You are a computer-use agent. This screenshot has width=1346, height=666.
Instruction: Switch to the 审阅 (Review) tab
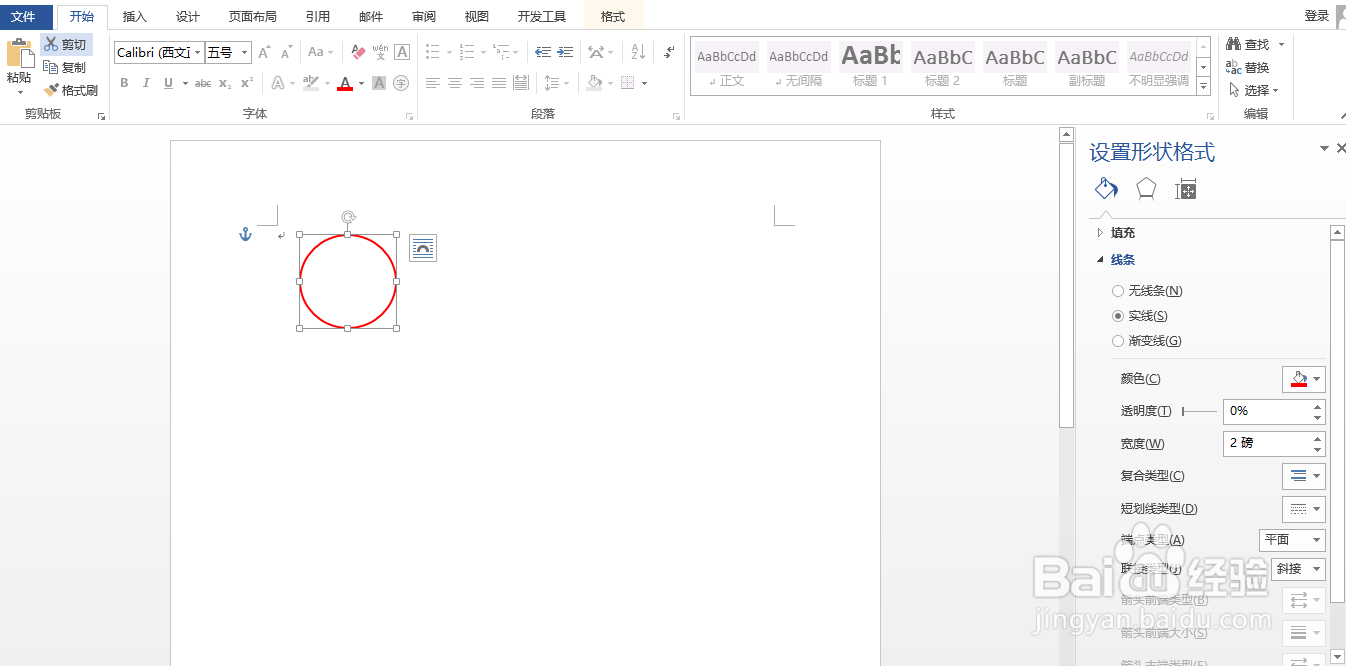tap(424, 16)
